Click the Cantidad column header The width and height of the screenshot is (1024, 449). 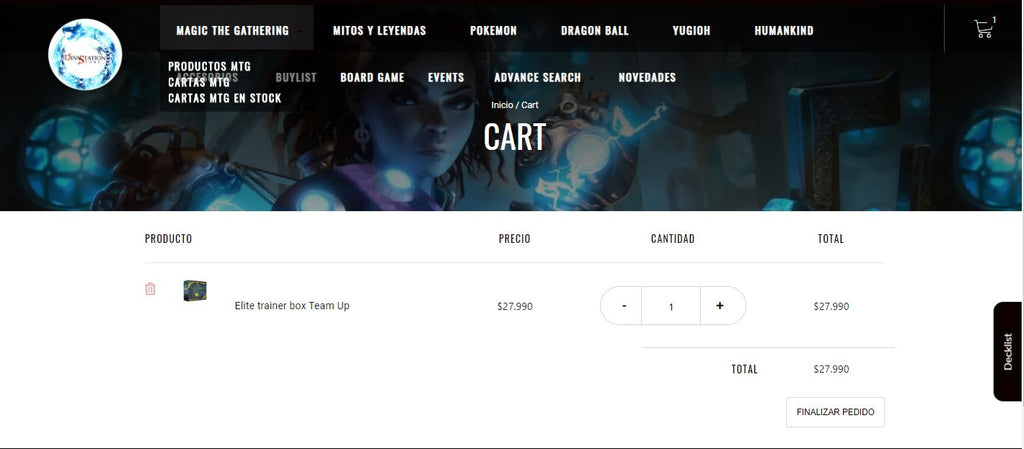tap(673, 238)
